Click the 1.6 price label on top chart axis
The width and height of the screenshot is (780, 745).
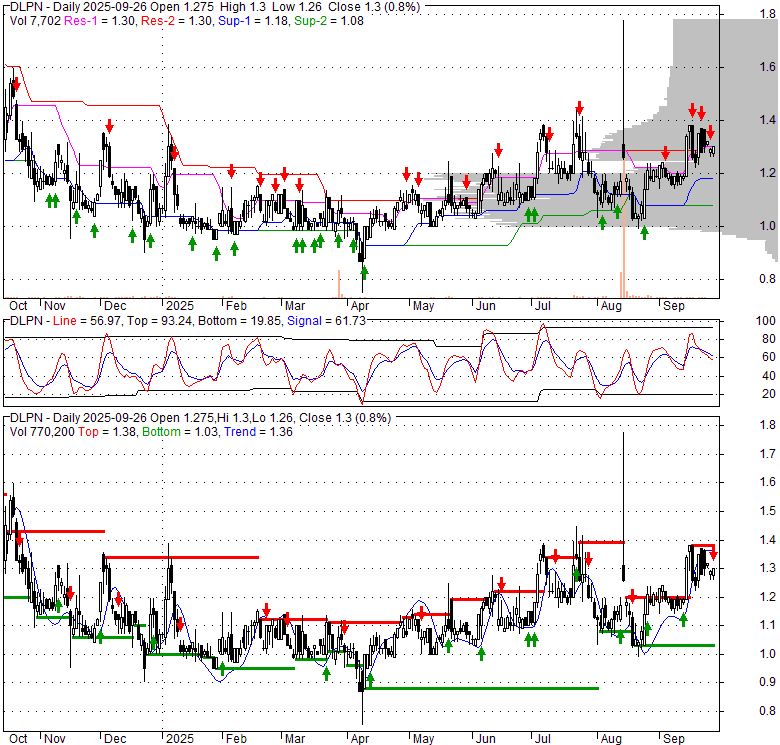click(767, 67)
